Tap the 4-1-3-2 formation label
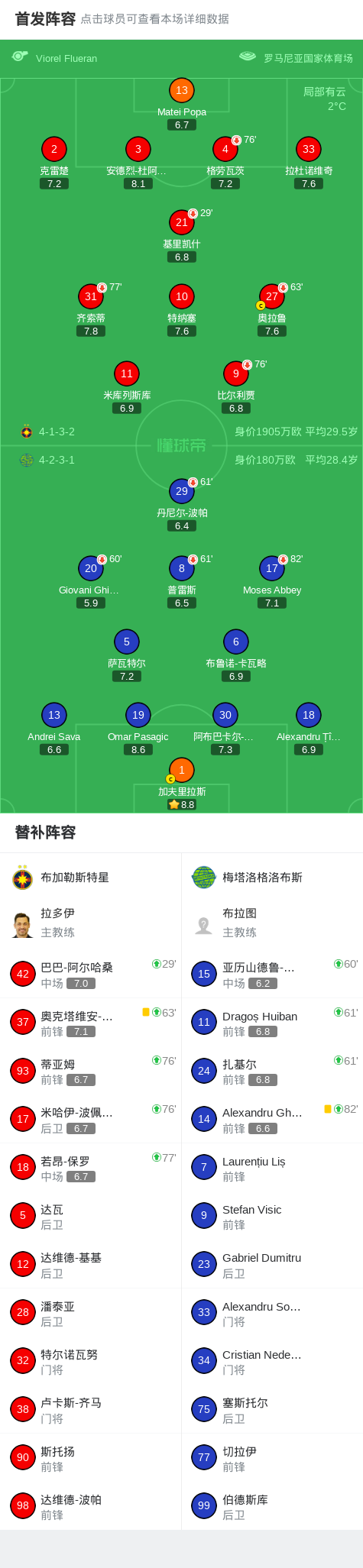Screen dimensions: 363x1568 pyautogui.click(x=57, y=432)
